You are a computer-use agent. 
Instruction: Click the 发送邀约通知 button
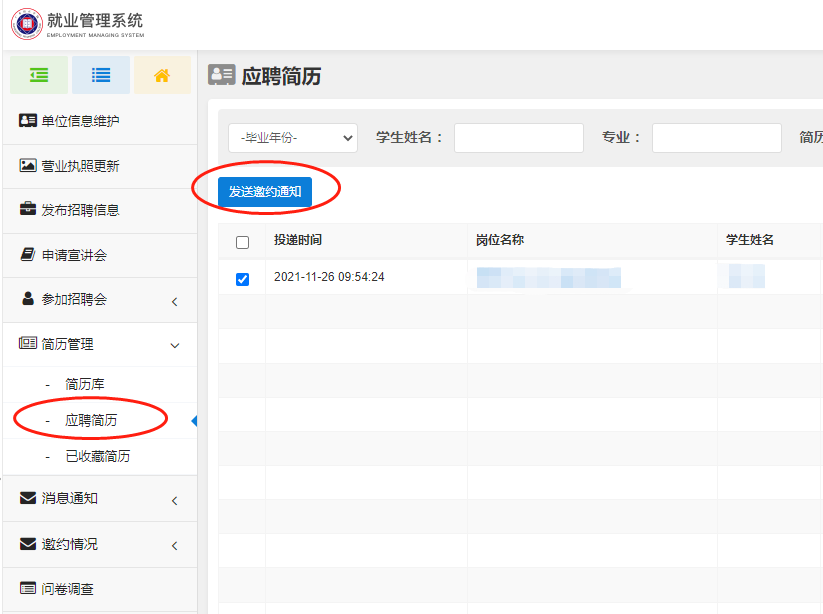tap(265, 192)
